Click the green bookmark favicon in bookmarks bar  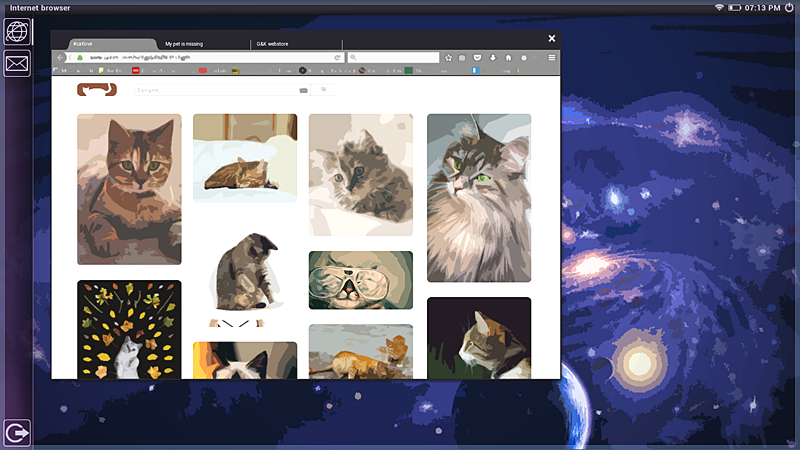(x=409, y=70)
